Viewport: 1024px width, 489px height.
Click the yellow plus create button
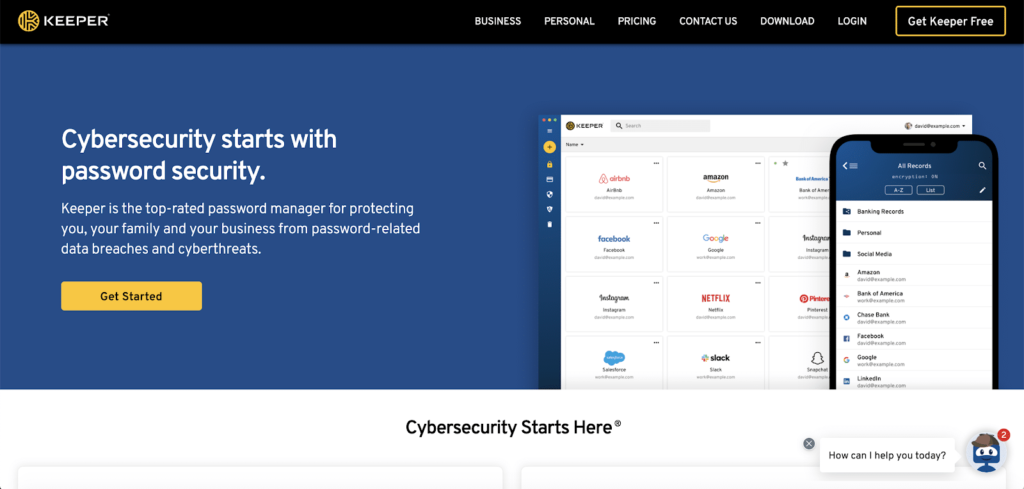pos(549,147)
